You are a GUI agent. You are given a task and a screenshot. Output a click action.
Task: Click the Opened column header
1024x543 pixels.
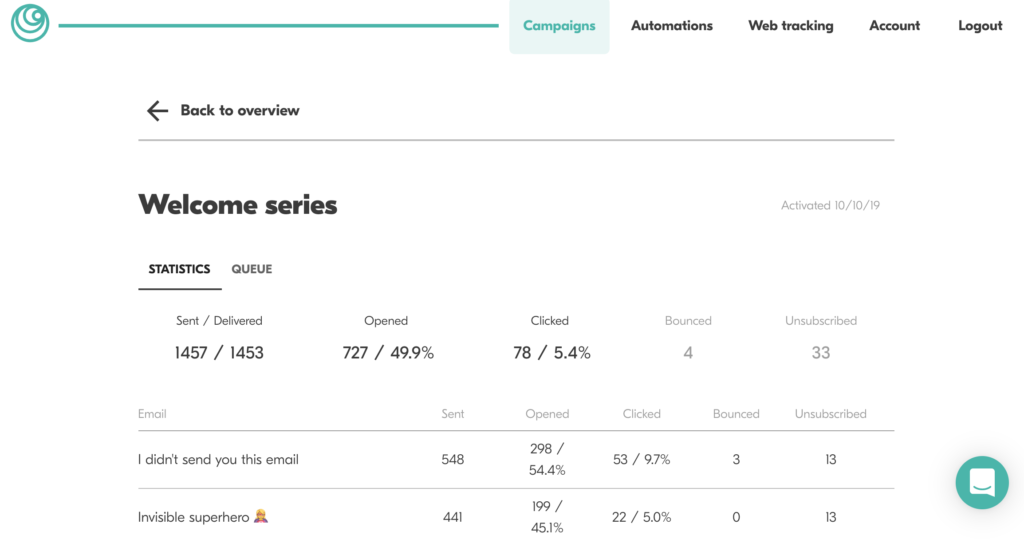coord(547,414)
